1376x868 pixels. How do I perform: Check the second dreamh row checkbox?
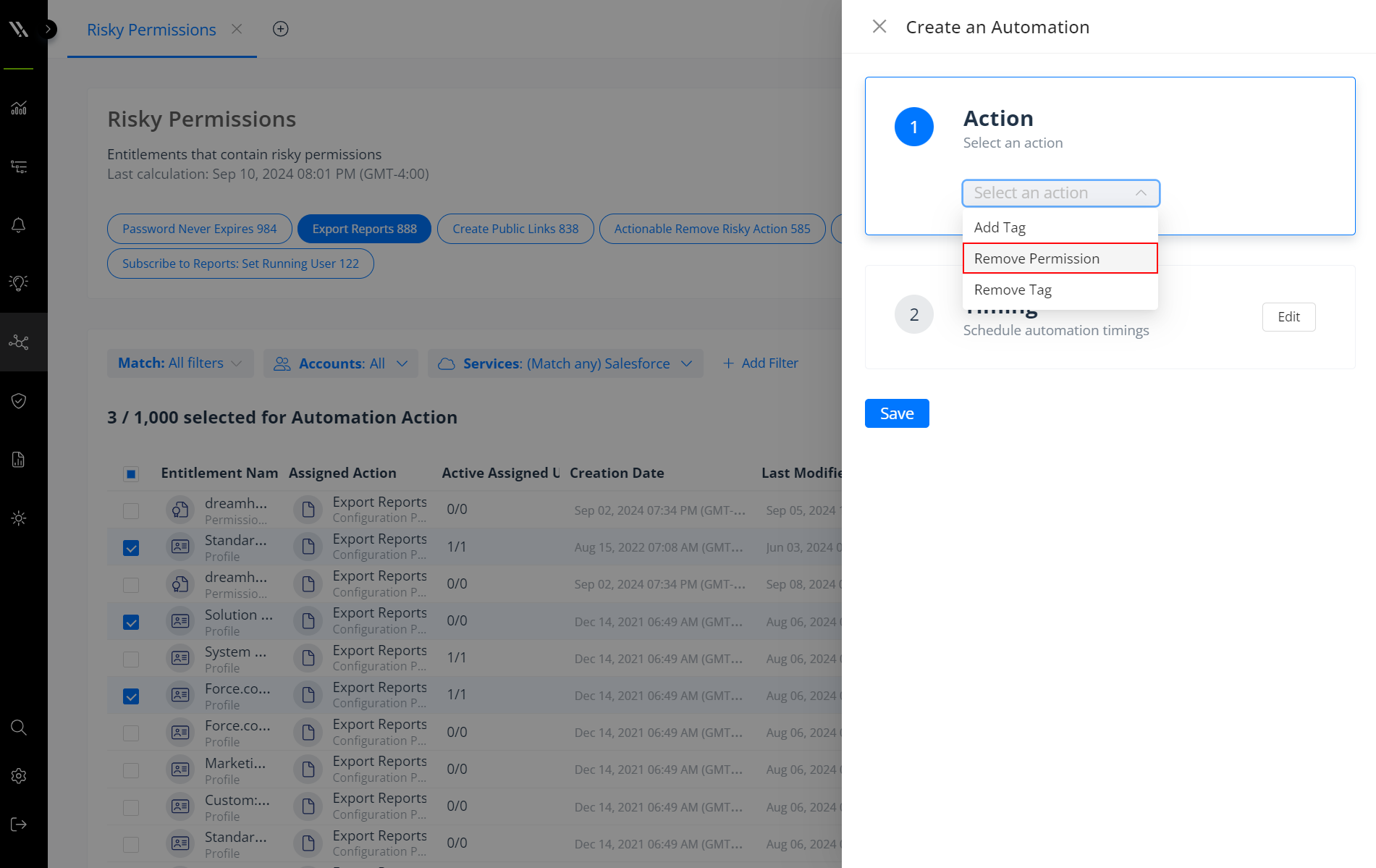coord(131,585)
